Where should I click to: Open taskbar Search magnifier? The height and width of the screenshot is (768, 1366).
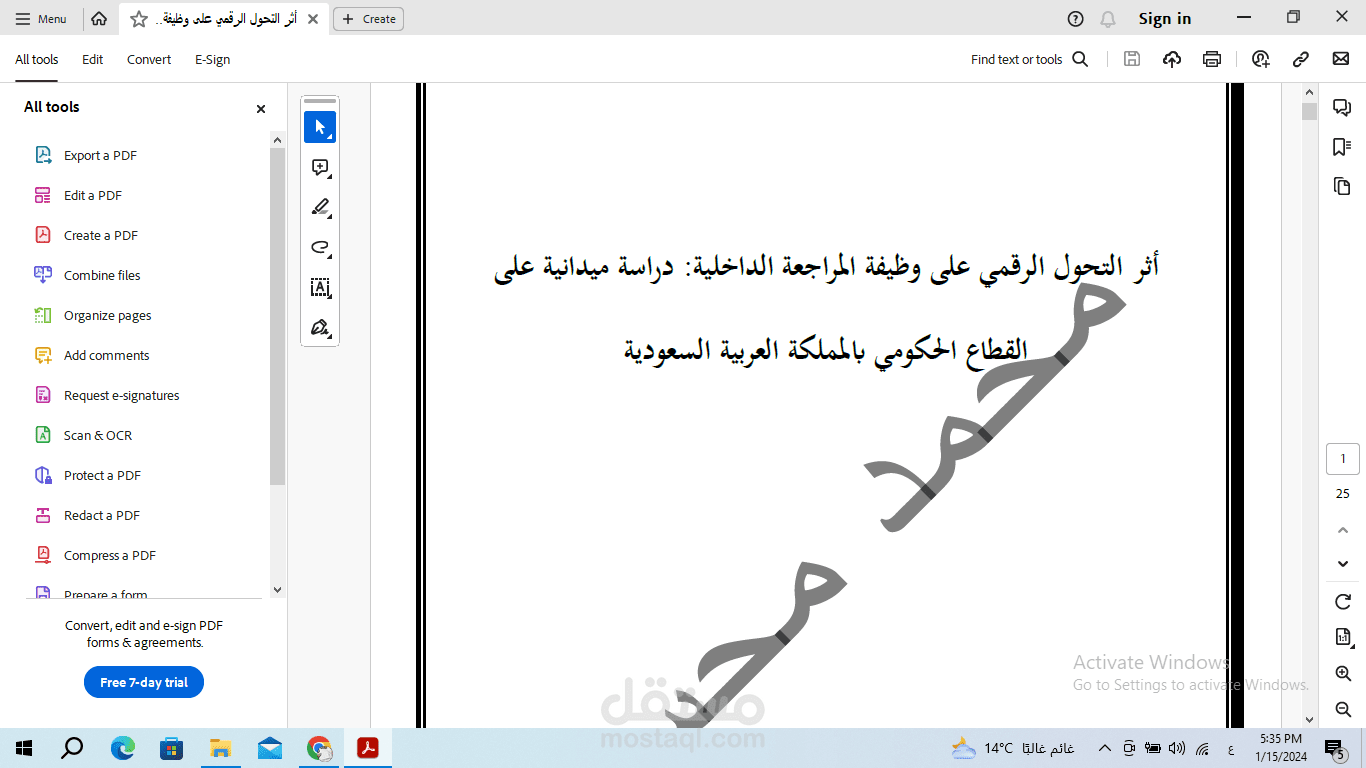click(73, 748)
